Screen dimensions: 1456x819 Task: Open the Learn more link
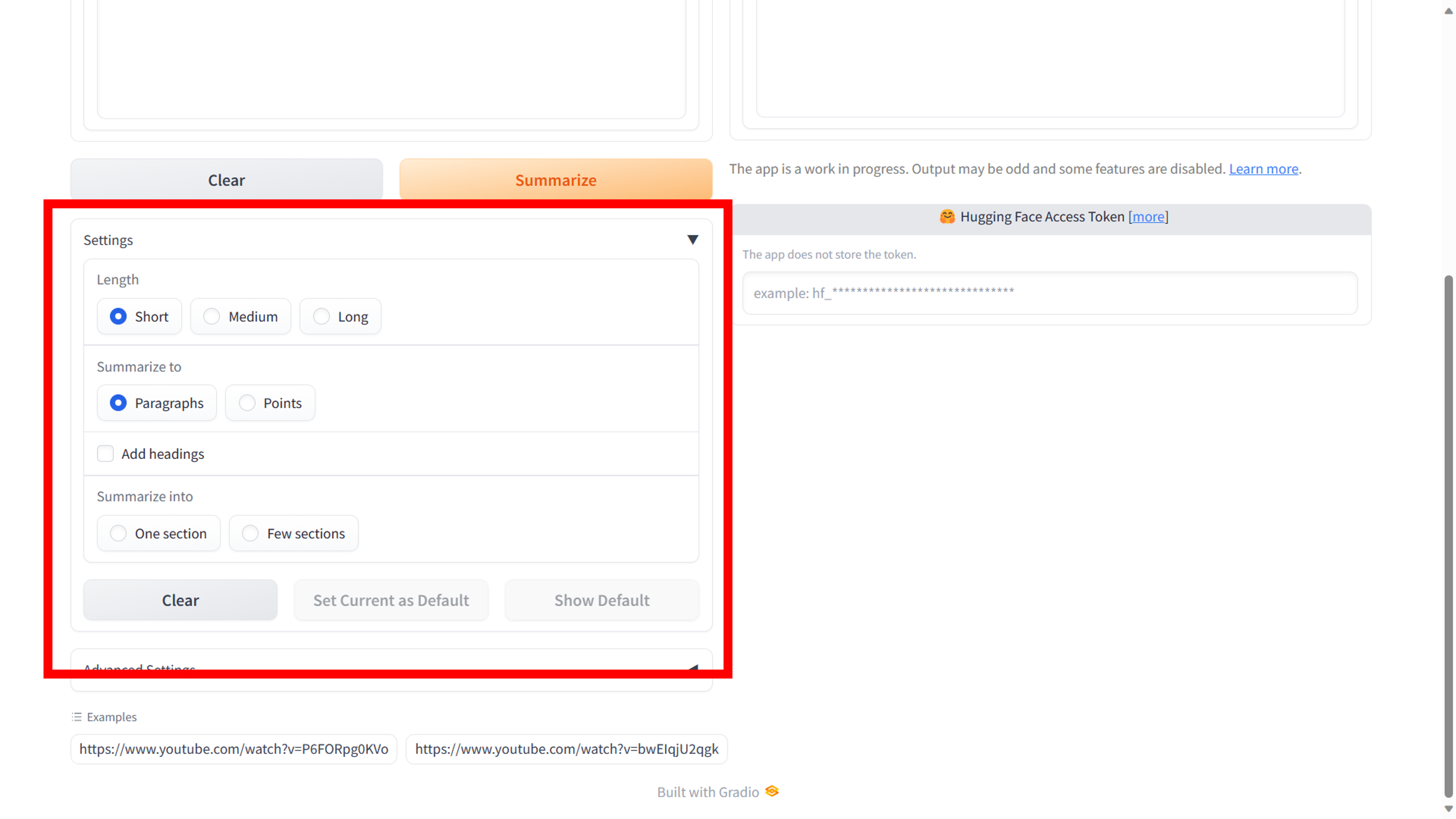pyautogui.click(x=1263, y=169)
